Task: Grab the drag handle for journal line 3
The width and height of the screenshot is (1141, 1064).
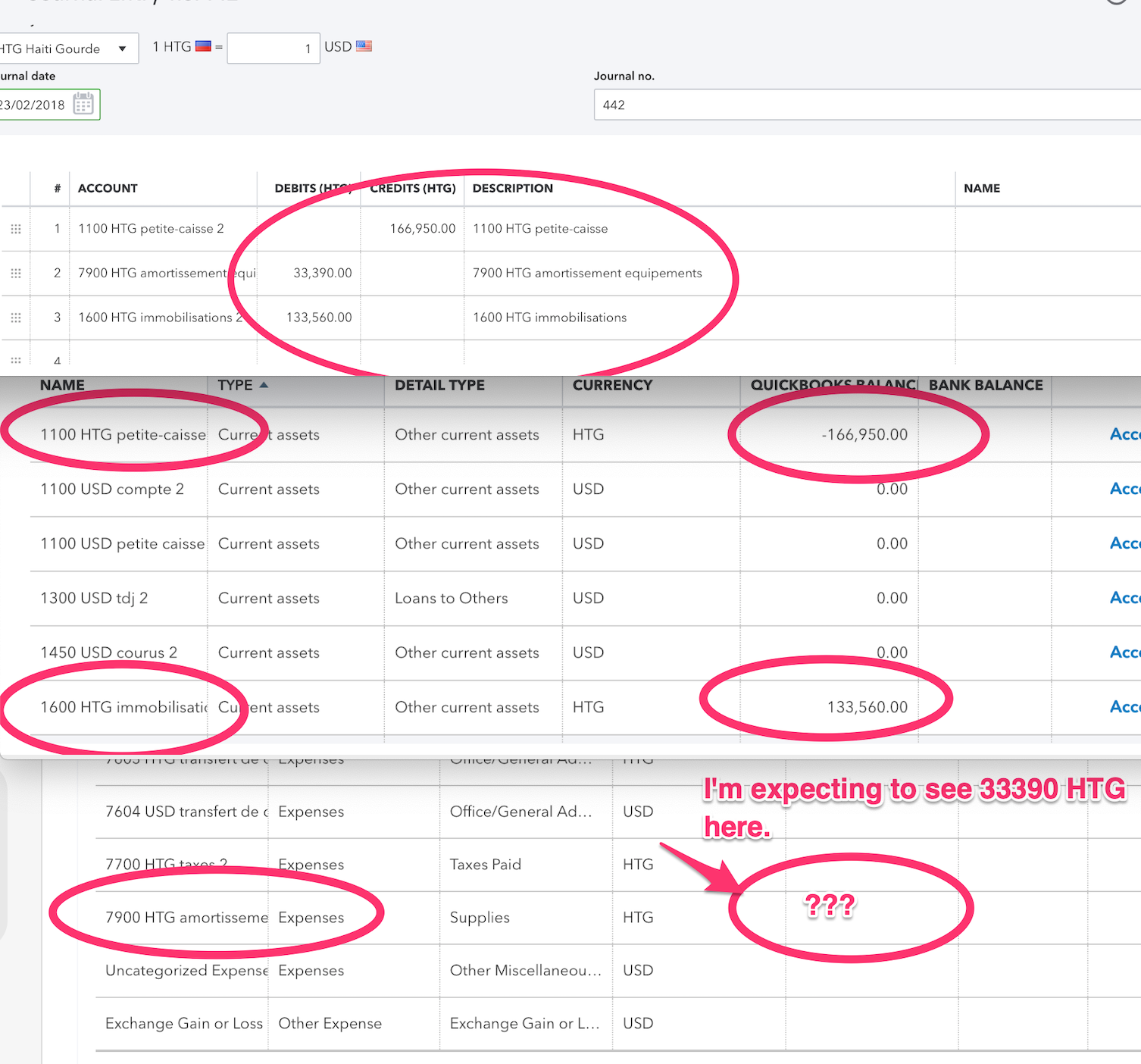Action: point(16,318)
